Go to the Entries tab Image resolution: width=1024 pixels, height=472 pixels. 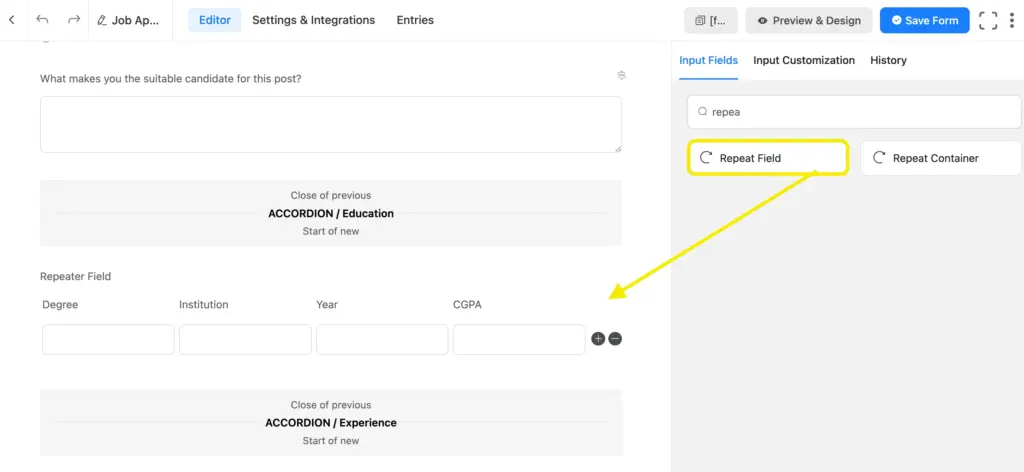tap(415, 20)
